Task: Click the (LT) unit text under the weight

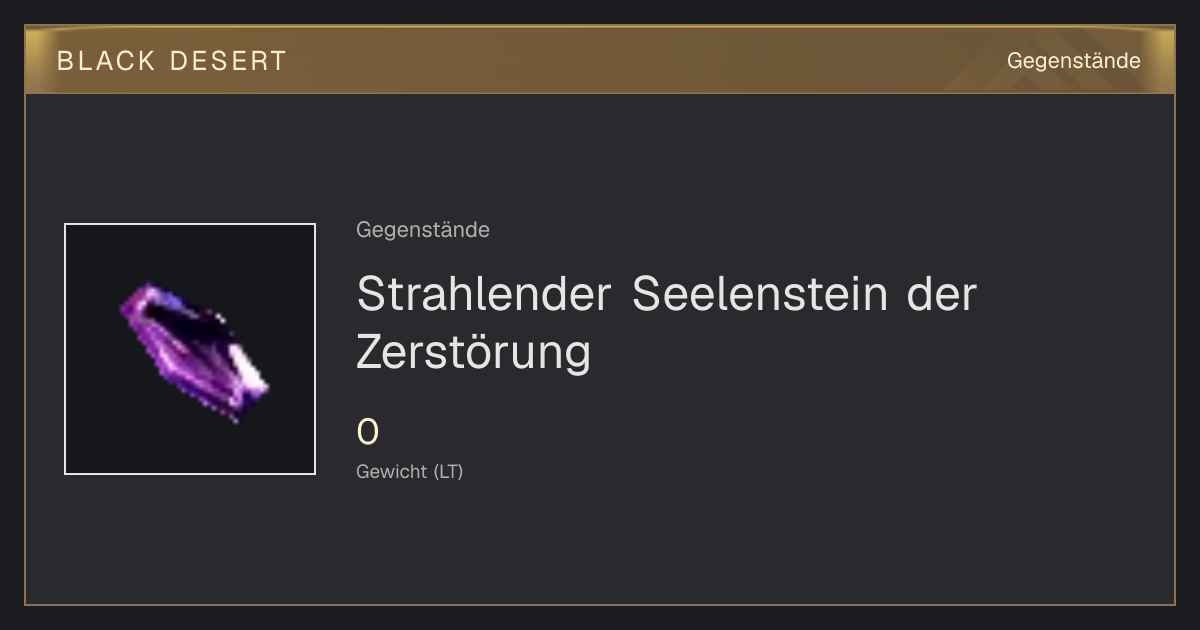Action: (448, 471)
